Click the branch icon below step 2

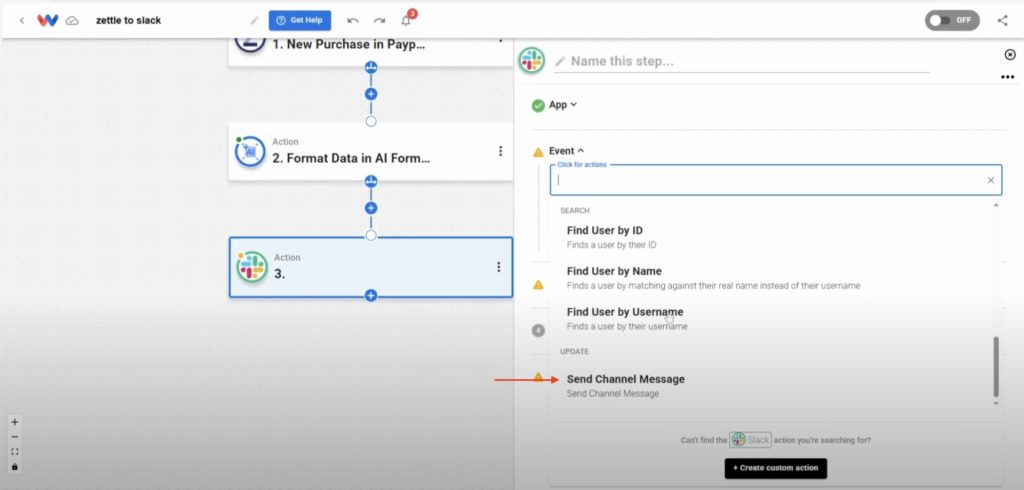(x=371, y=181)
